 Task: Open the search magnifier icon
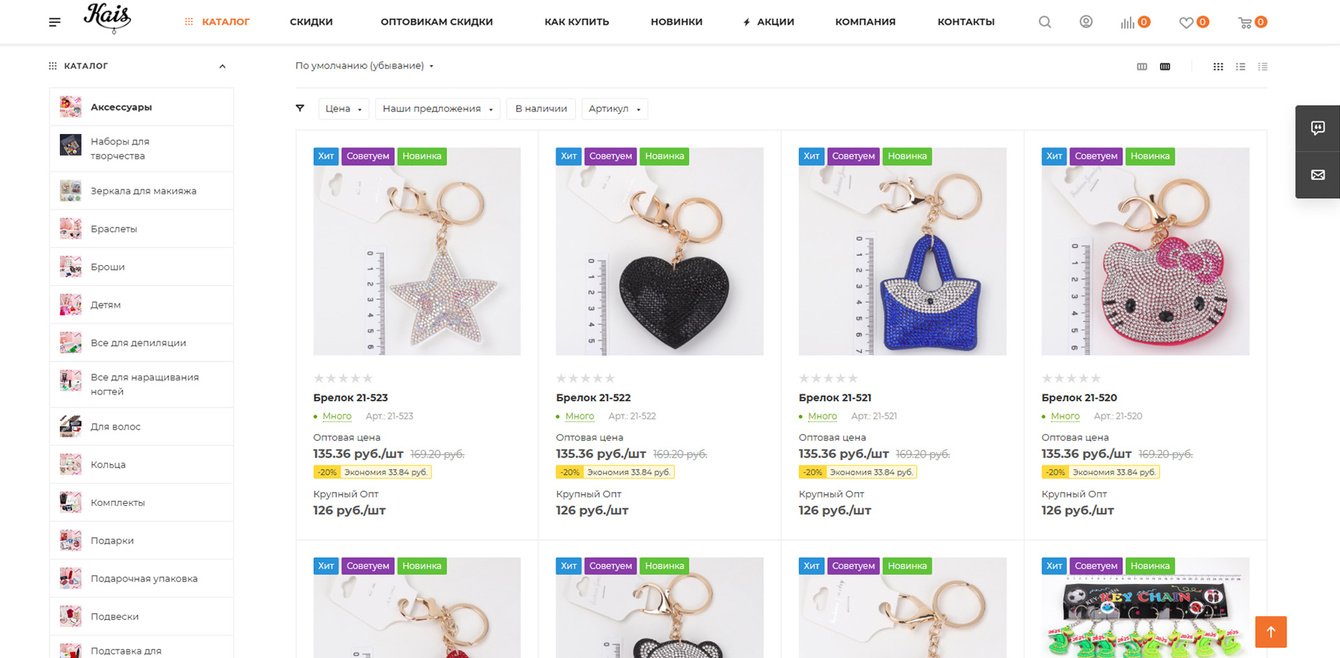click(1045, 22)
